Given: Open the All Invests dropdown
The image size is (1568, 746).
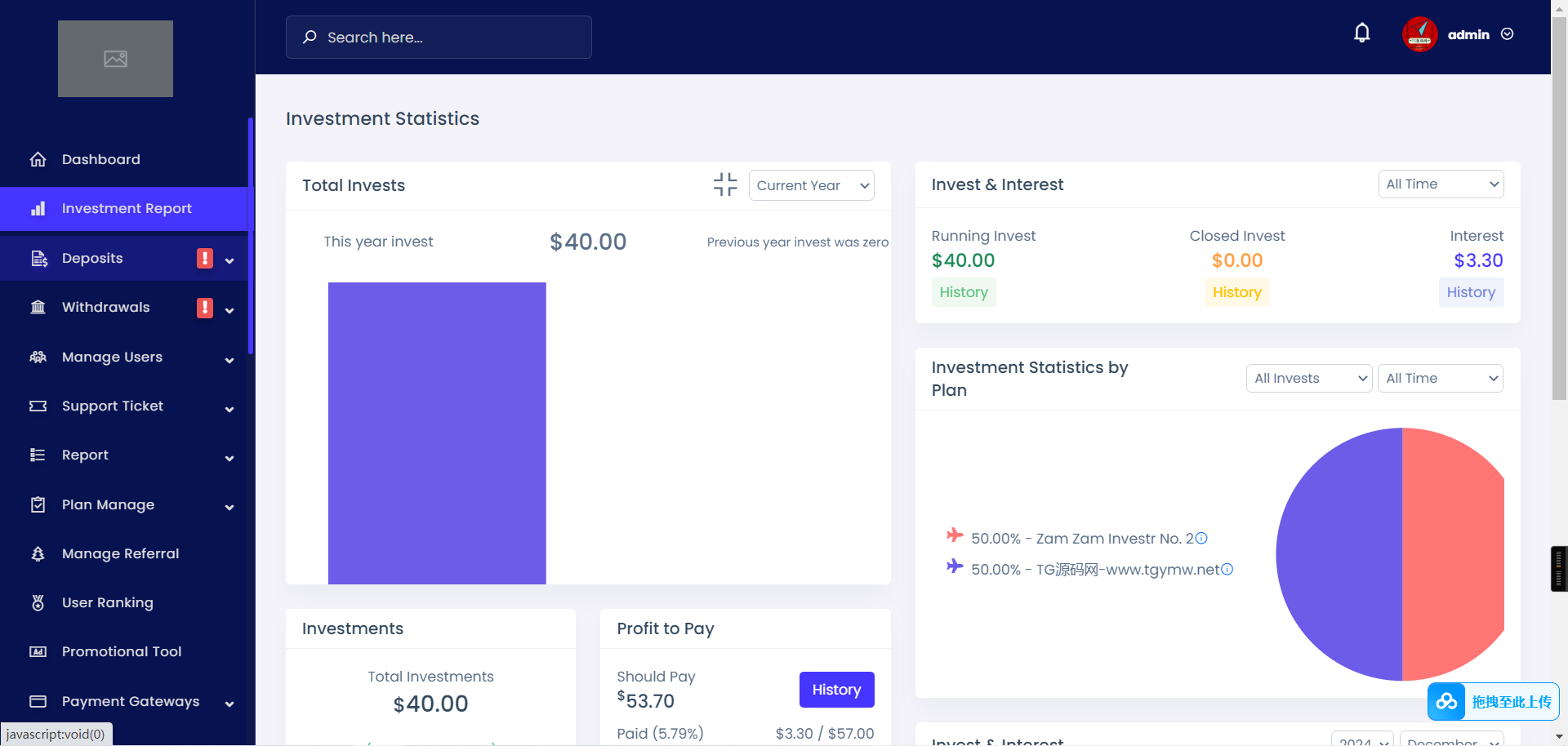Looking at the screenshot, I should point(1308,379).
